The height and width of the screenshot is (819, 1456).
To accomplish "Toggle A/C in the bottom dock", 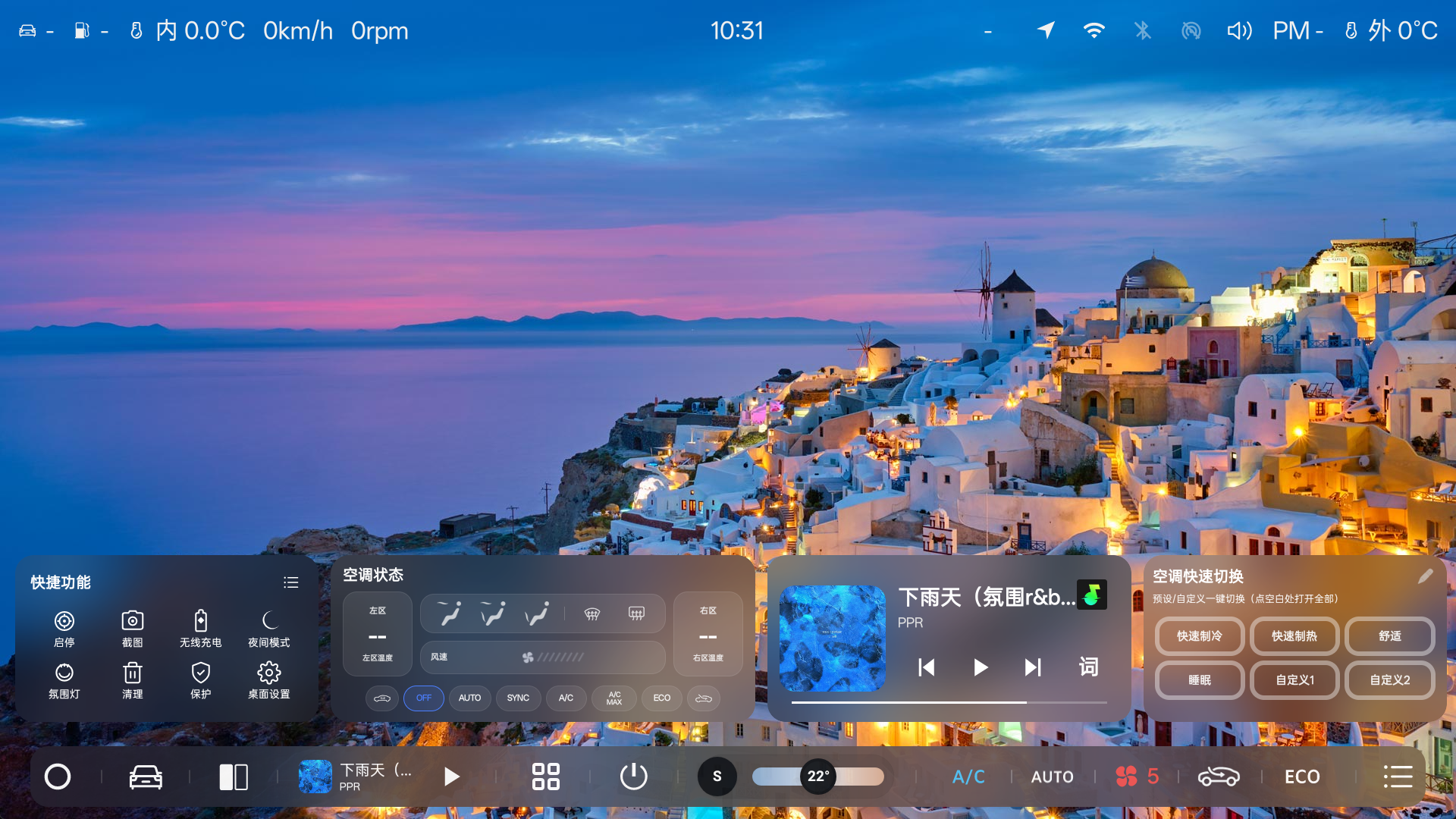I will point(968,777).
